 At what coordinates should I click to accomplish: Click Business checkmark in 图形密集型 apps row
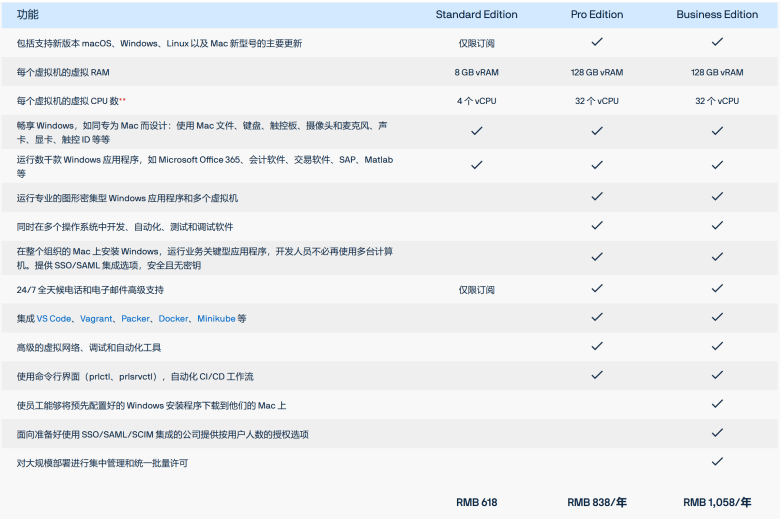717,196
